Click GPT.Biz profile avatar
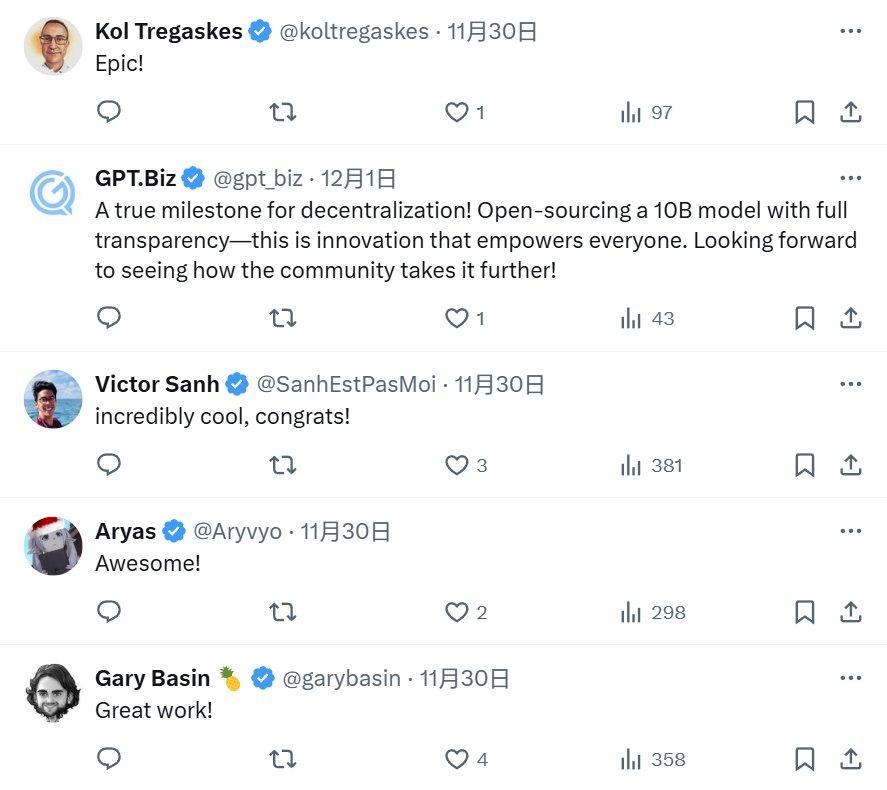Image resolution: width=887 pixels, height=790 pixels. point(53,193)
